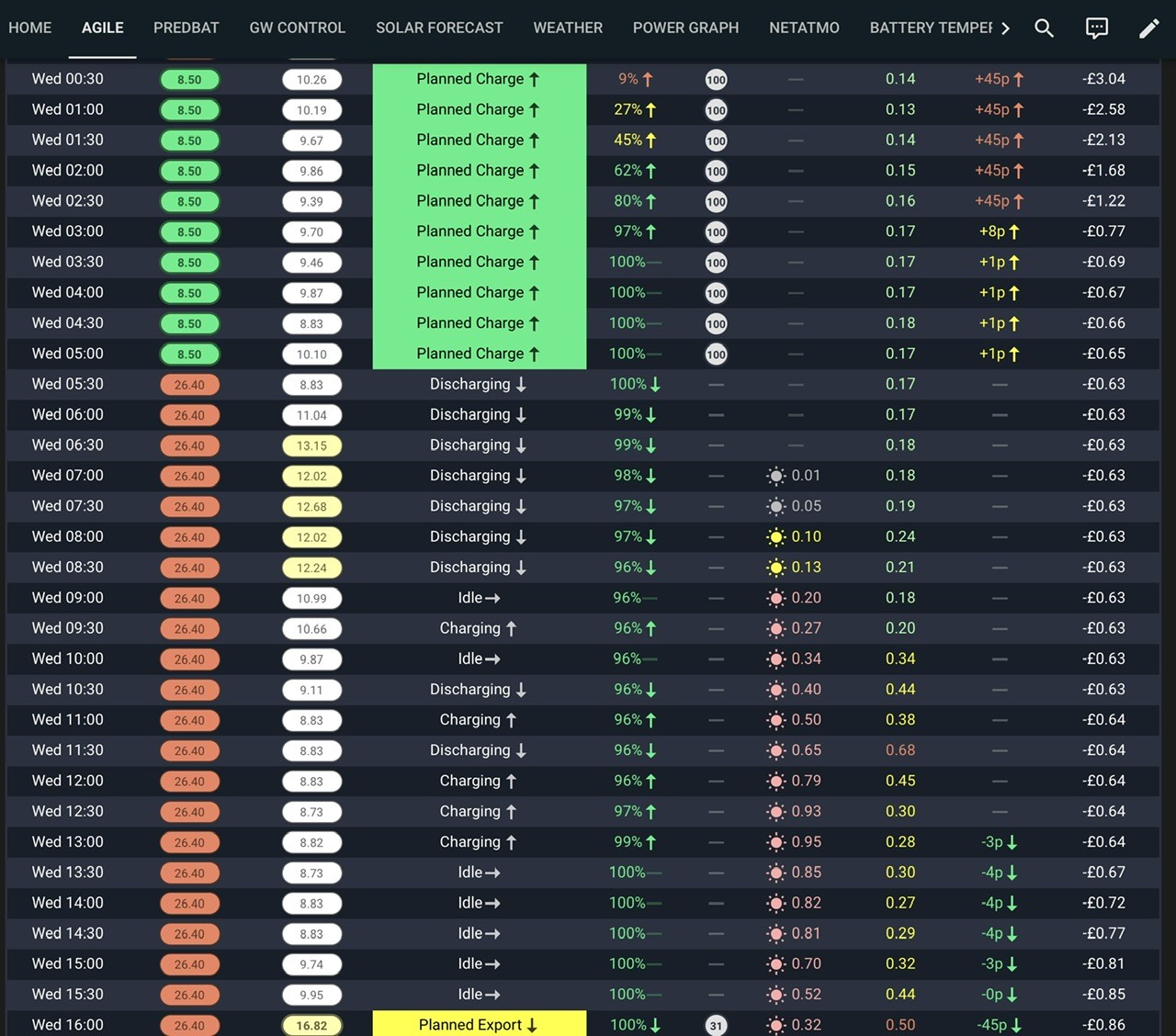The height and width of the screenshot is (1036, 1176).
Task: Click the Planned Export cell at Wed 16:00
Action: (480, 1024)
